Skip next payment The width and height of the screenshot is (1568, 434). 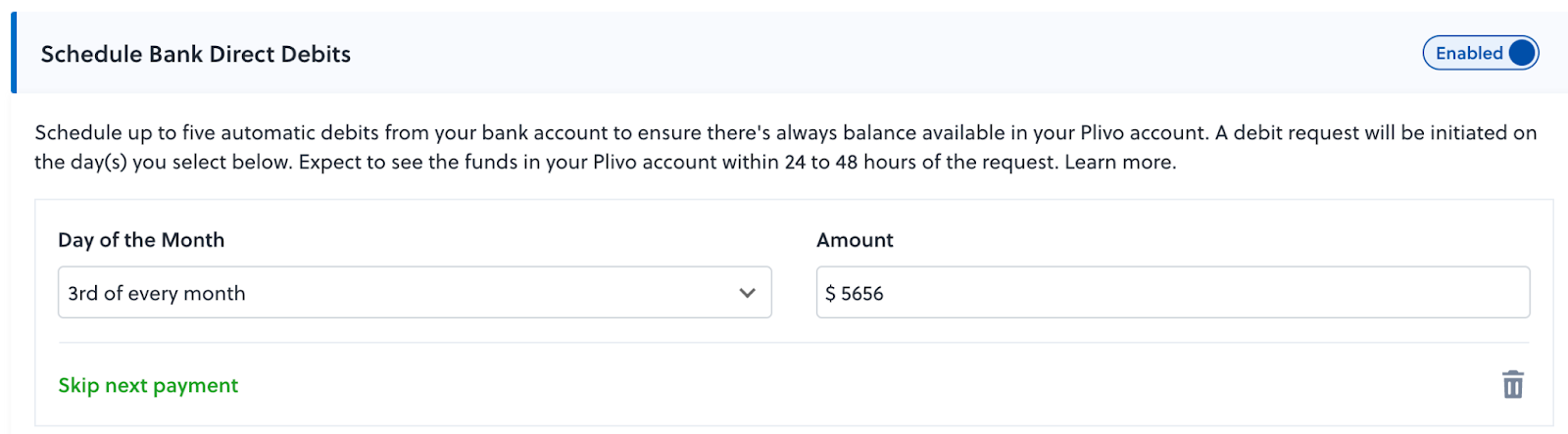(148, 385)
